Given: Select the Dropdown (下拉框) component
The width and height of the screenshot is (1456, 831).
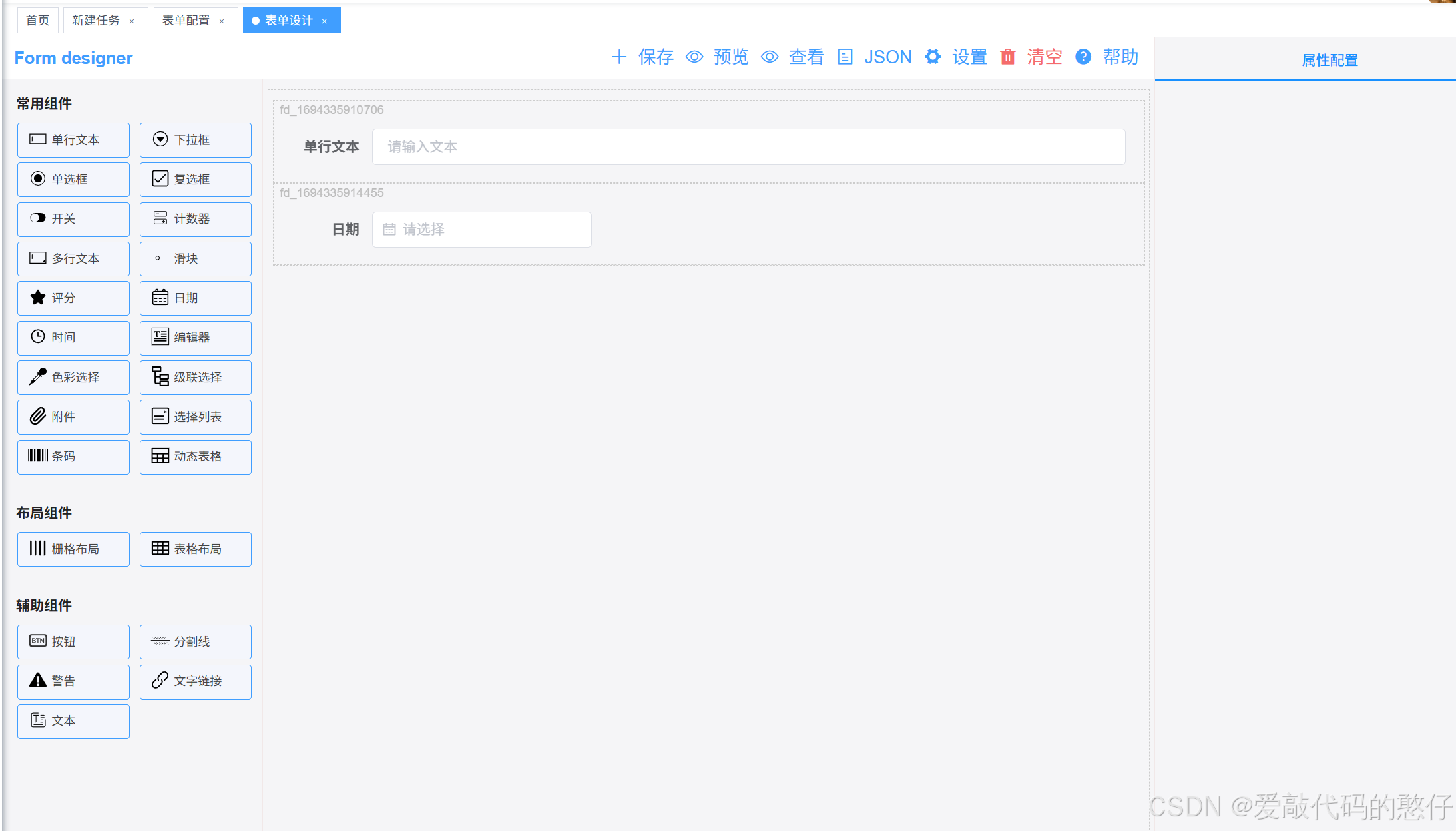Looking at the screenshot, I should [195, 140].
